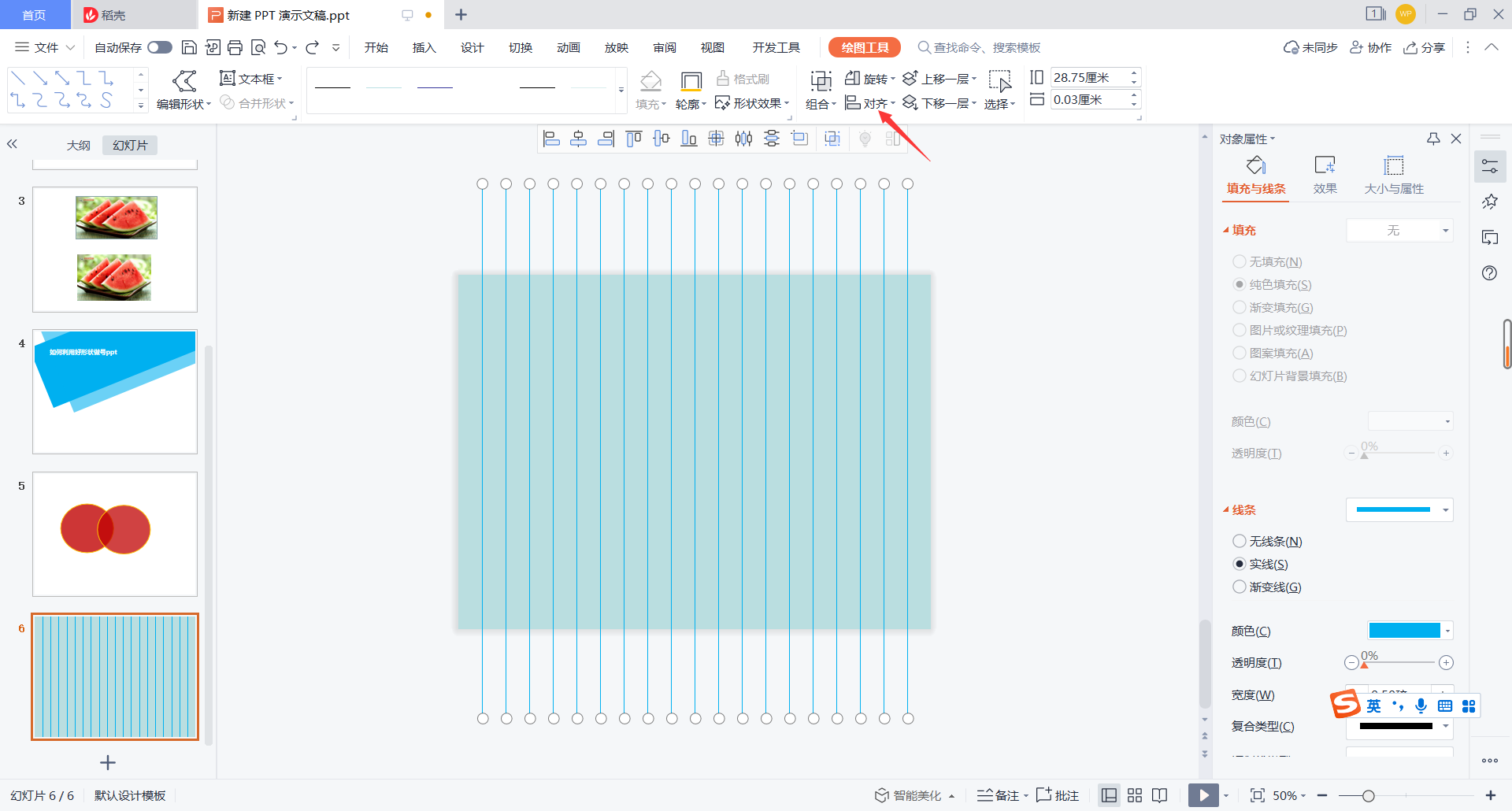
Task: Click the group objects icon in floating toolbar
Action: coord(832,139)
